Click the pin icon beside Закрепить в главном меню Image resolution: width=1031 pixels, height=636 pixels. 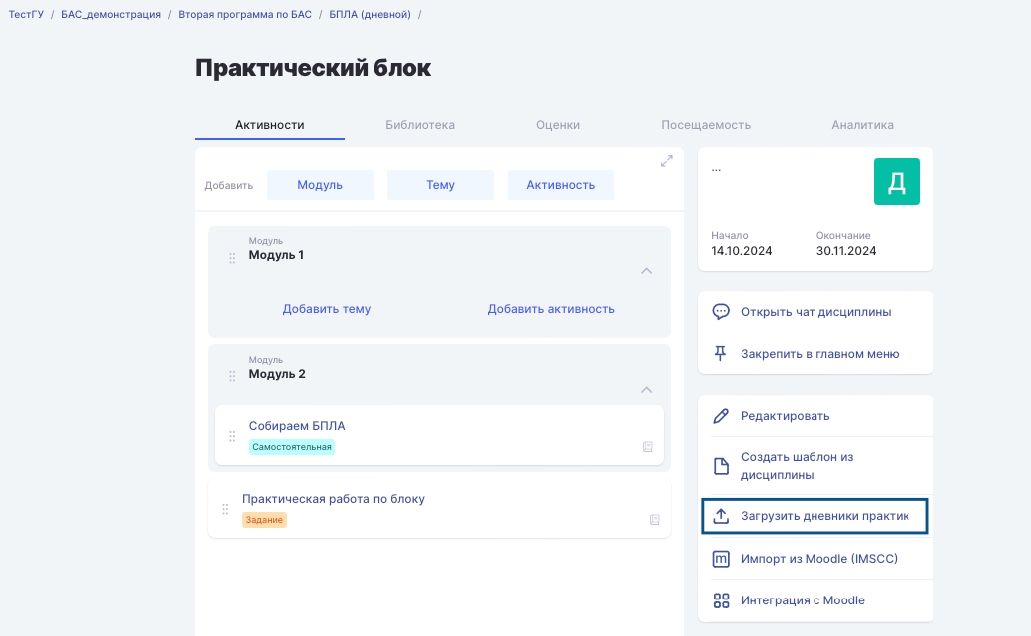[x=721, y=353]
